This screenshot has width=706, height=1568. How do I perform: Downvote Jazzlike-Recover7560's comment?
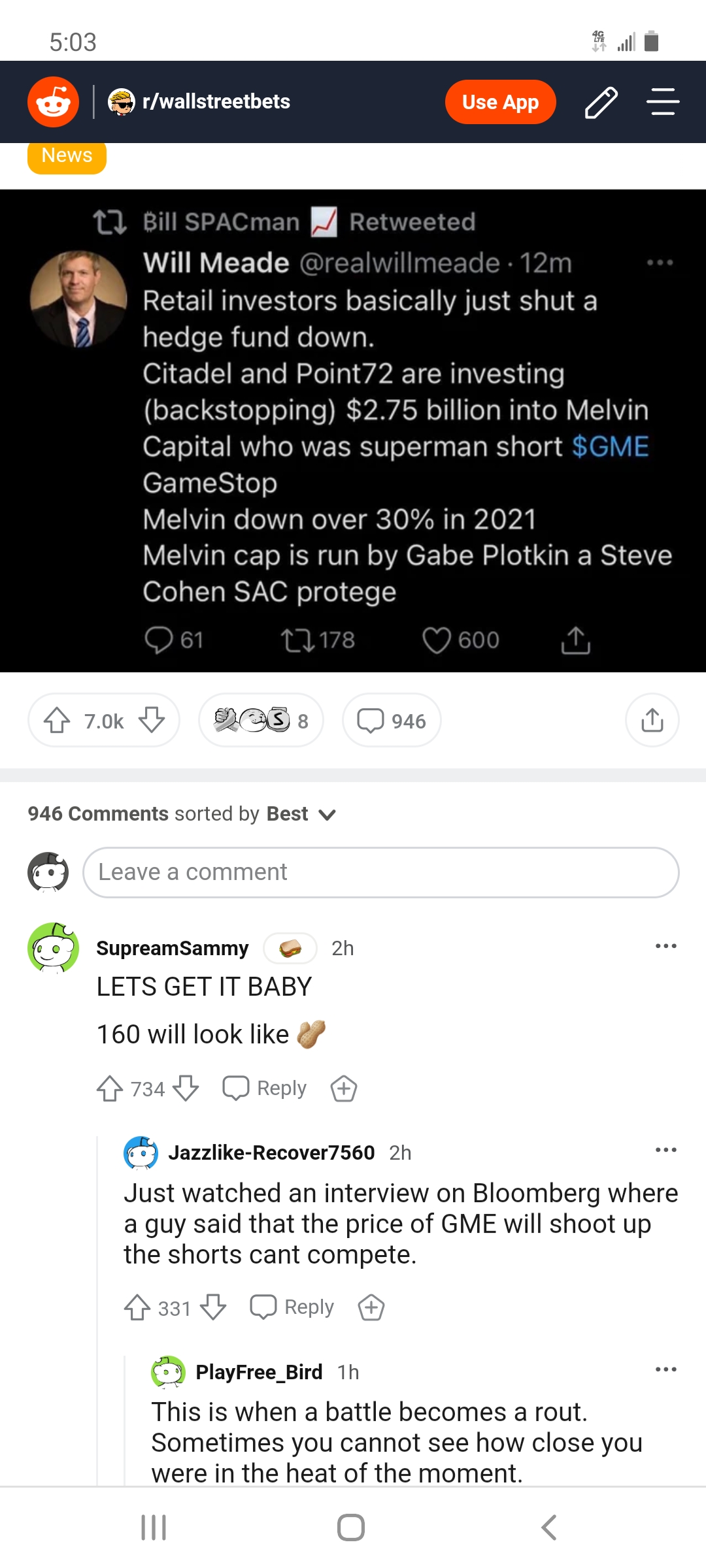pos(213,1307)
